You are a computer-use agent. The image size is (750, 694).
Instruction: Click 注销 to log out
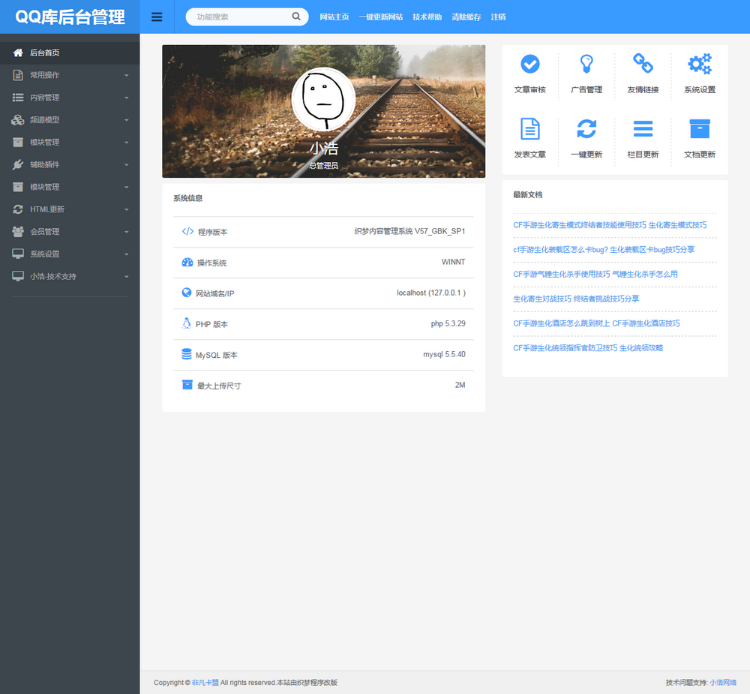pos(498,17)
